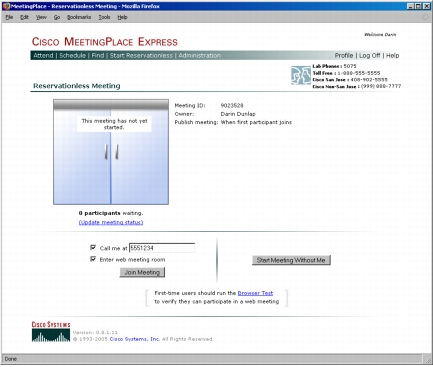This screenshot has height=367, width=433.
Task: Open the Cisco Systems, Inc. footer link
Action: [135, 339]
